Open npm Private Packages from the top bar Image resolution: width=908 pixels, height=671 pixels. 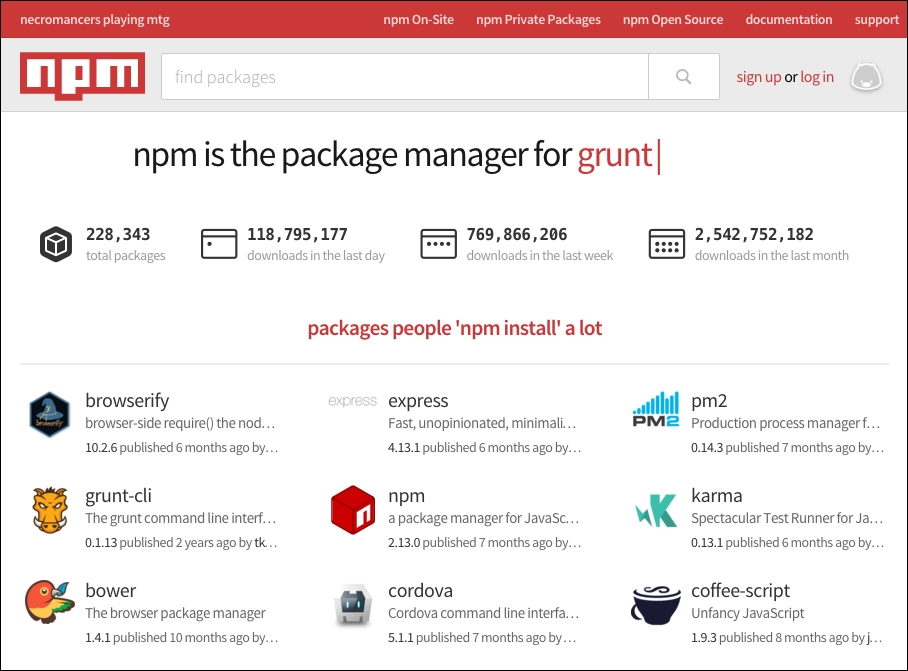(x=538, y=19)
